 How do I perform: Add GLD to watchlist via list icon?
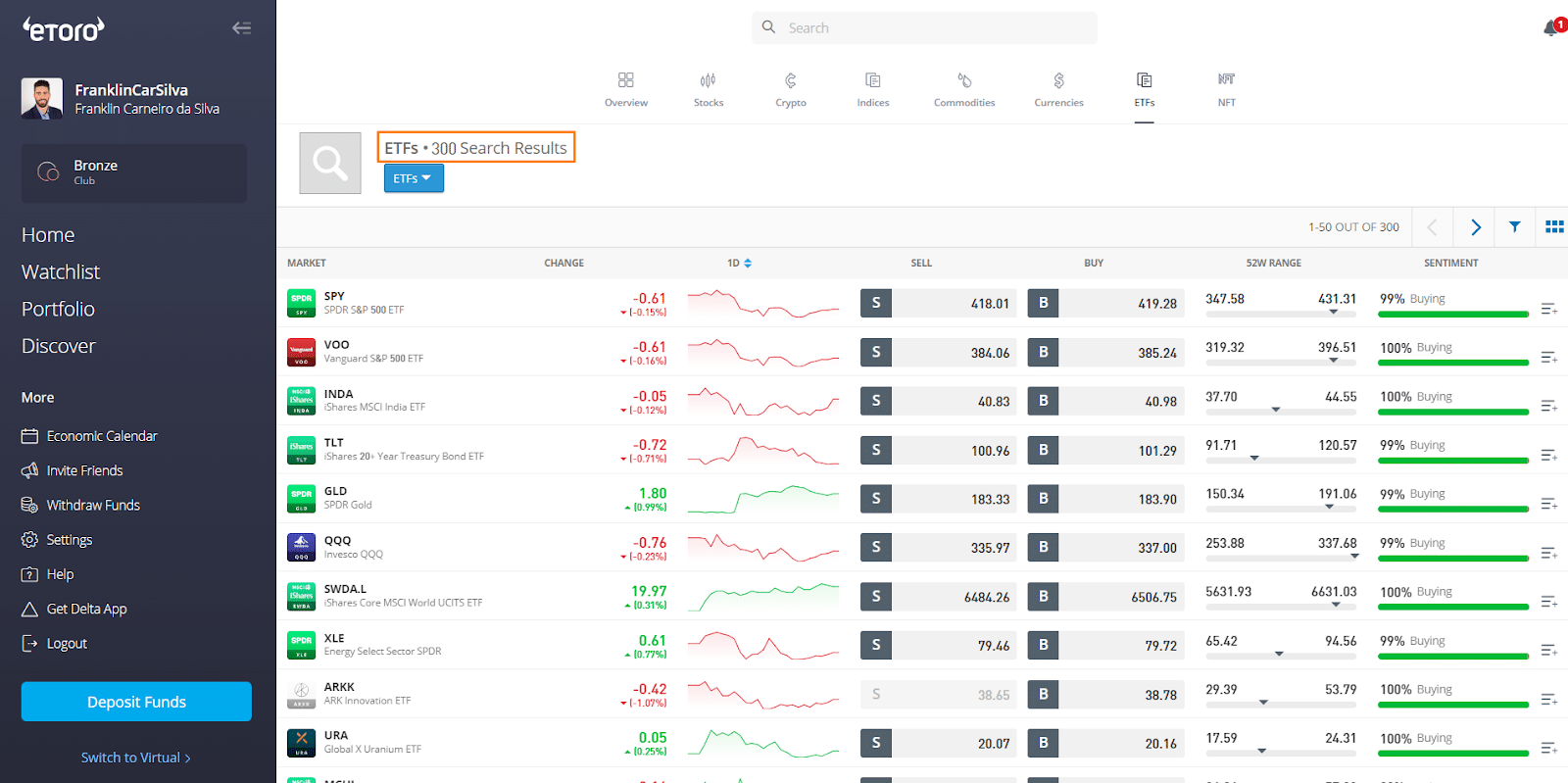[1549, 504]
